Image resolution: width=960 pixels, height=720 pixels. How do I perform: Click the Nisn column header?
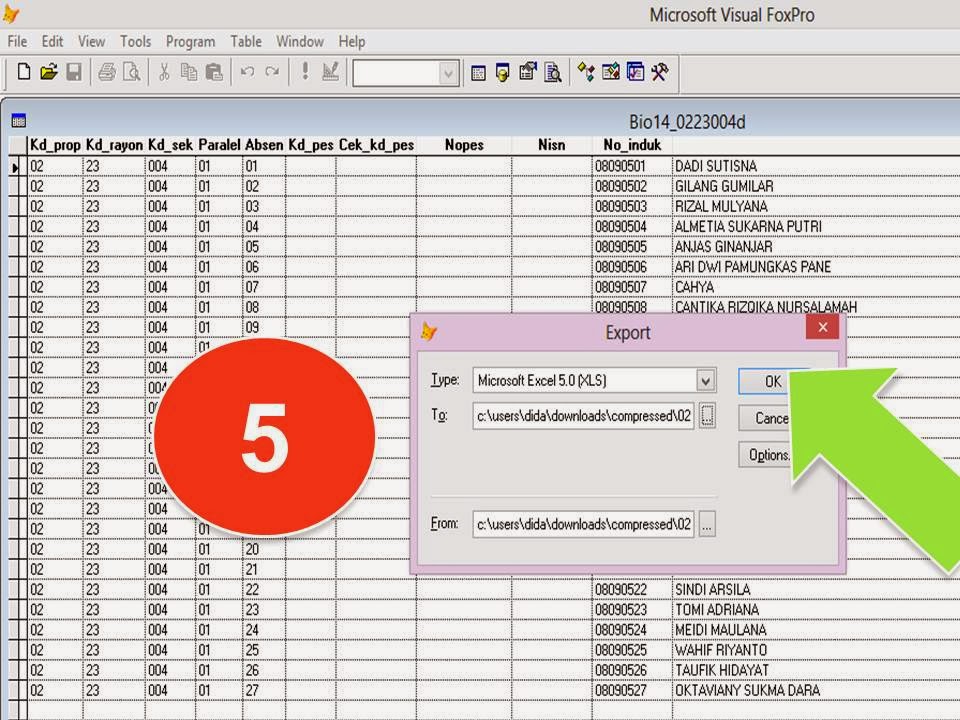pyautogui.click(x=552, y=145)
